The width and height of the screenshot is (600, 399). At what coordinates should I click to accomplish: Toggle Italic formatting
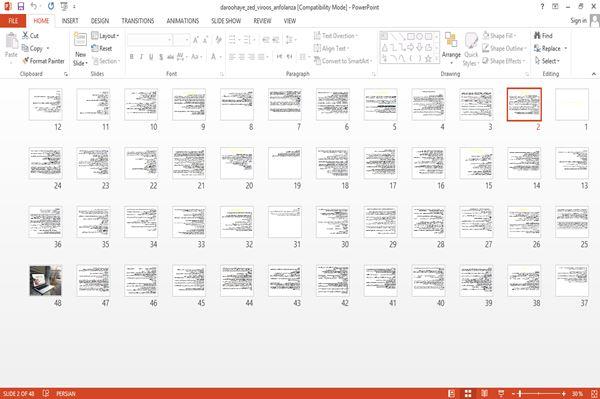pos(142,57)
